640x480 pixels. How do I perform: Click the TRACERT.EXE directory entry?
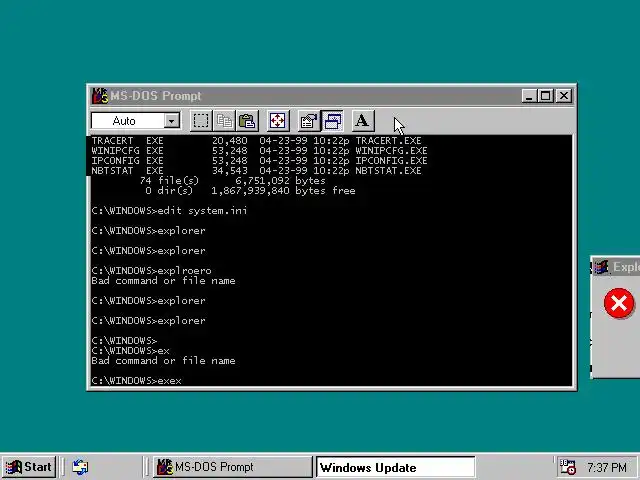(256, 141)
